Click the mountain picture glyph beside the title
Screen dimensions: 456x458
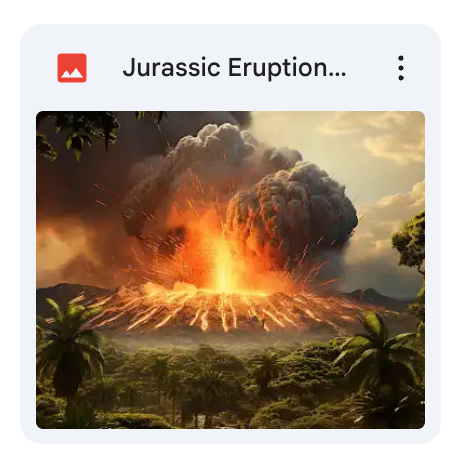pos(72,68)
